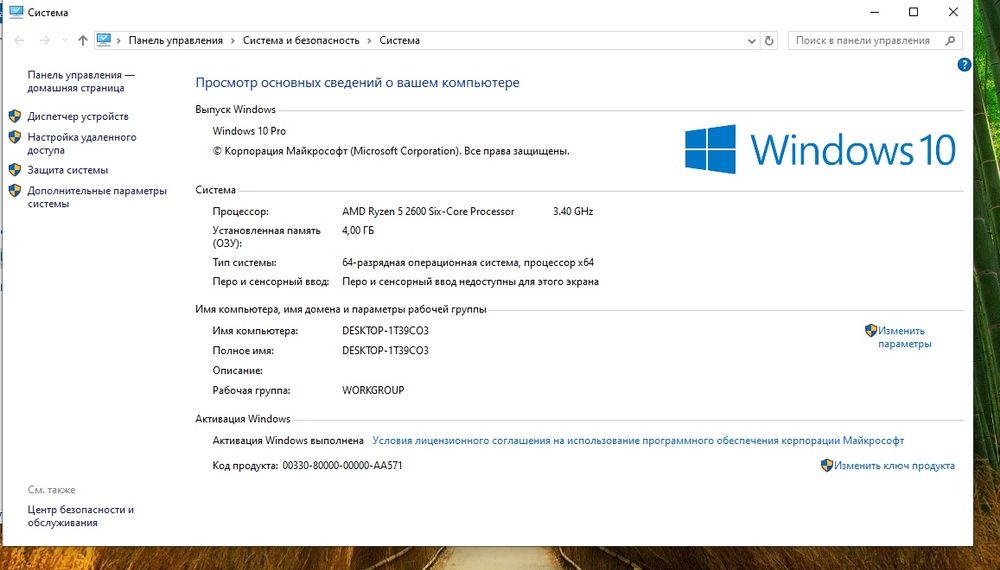Click 'Активация Windows выполнена' status text

288,441
